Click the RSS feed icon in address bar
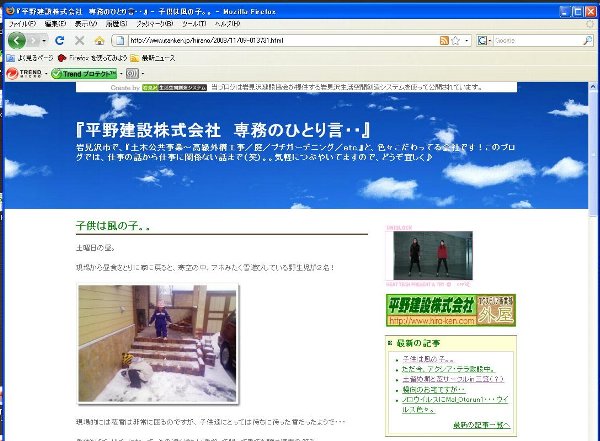Viewport: 600px width, 441px height. click(x=444, y=40)
